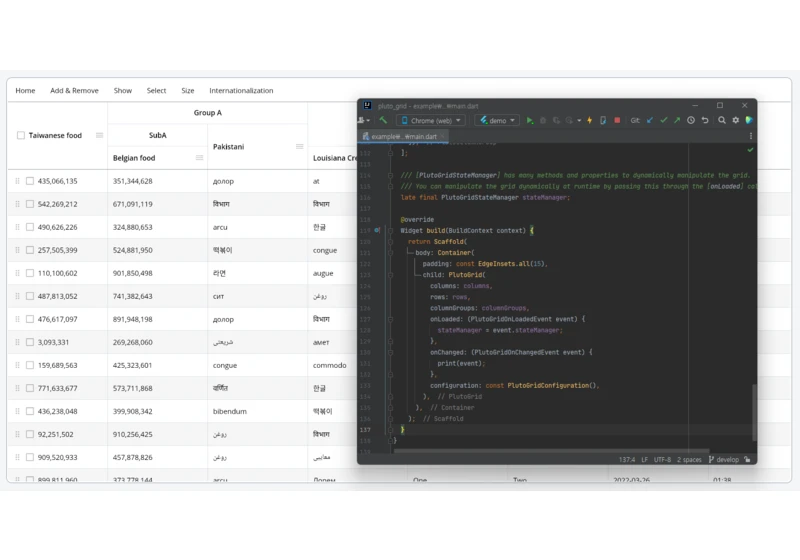Viewport: 800px width, 560px height.
Task: Click the editor vertical scrollbar thumb
Action: coord(754,412)
